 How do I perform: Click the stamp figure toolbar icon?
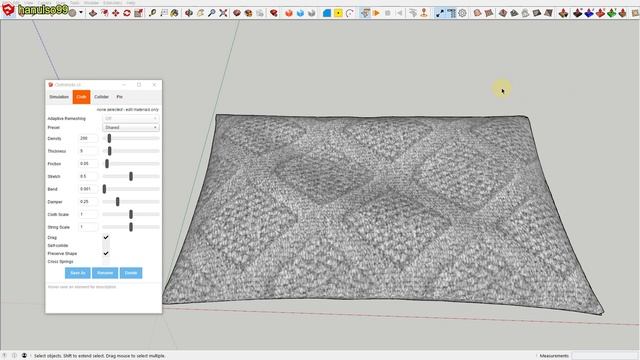424,13
